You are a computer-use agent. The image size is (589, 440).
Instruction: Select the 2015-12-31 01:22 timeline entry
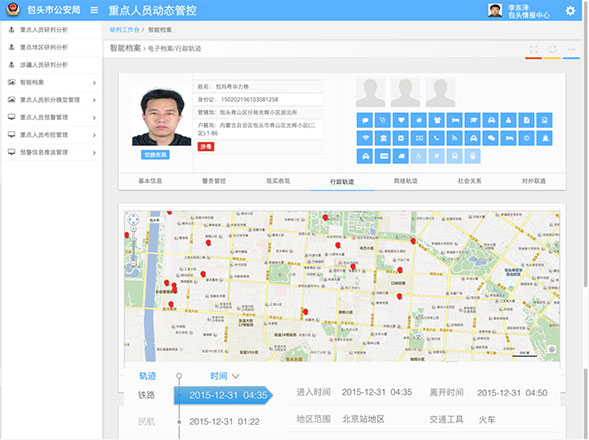click(x=224, y=422)
